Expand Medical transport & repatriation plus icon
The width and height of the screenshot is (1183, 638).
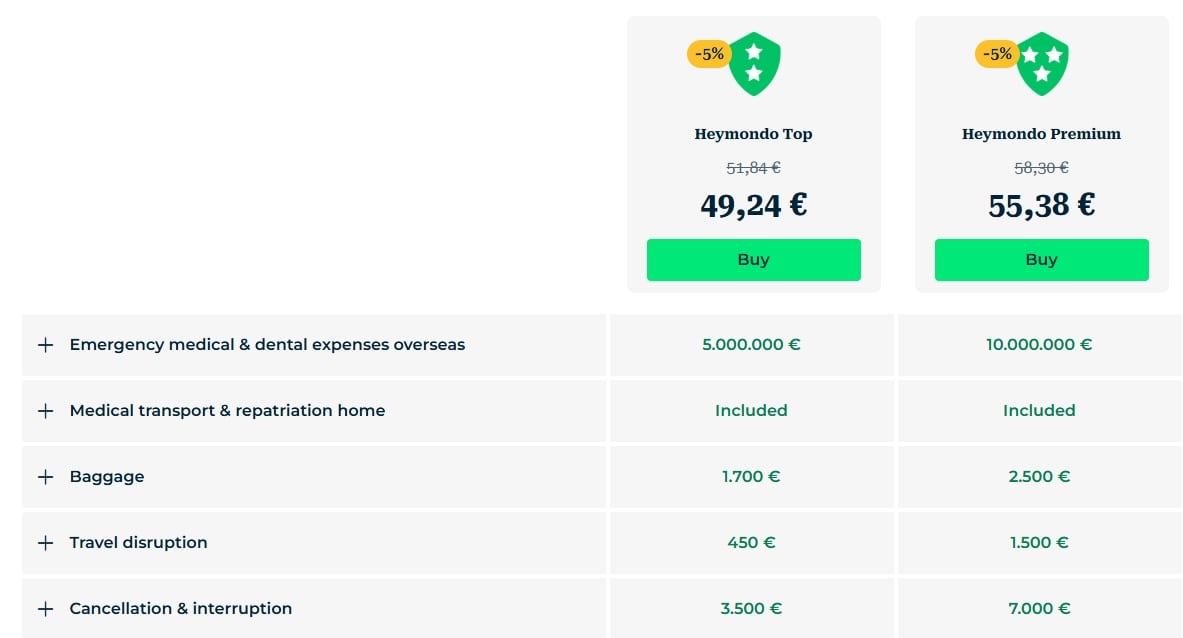click(x=45, y=410)
